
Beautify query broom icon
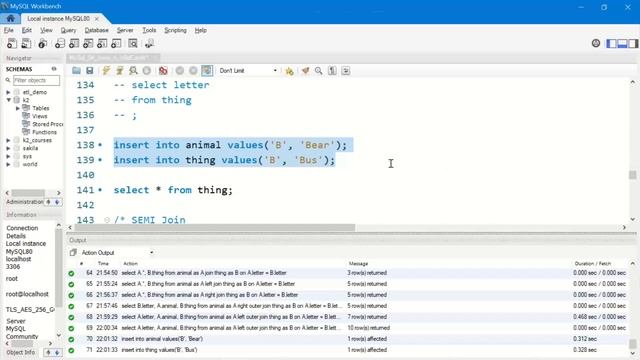(x=305, y=71)
